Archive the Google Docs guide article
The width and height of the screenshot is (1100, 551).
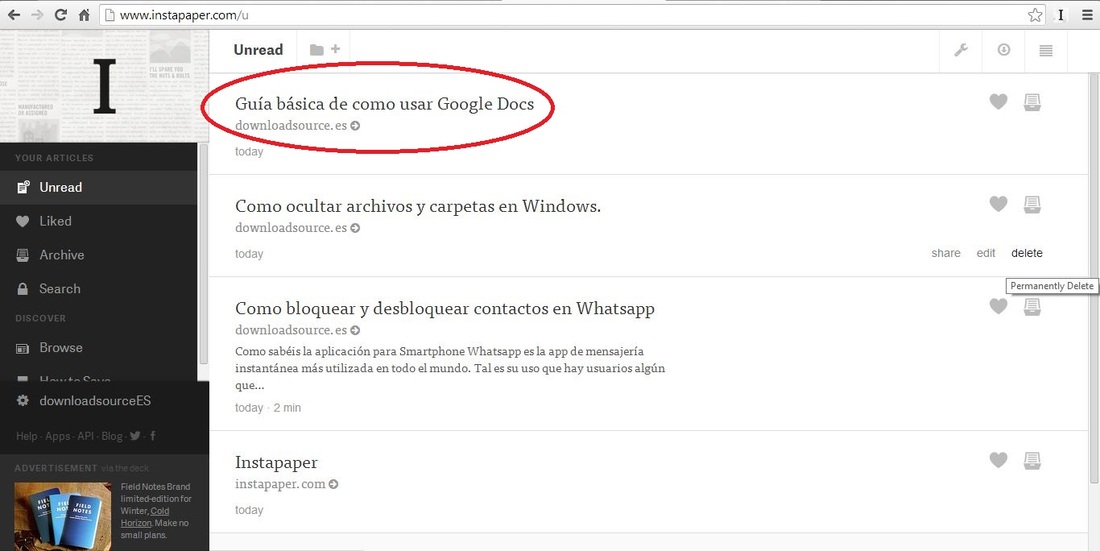point(1032,102)
